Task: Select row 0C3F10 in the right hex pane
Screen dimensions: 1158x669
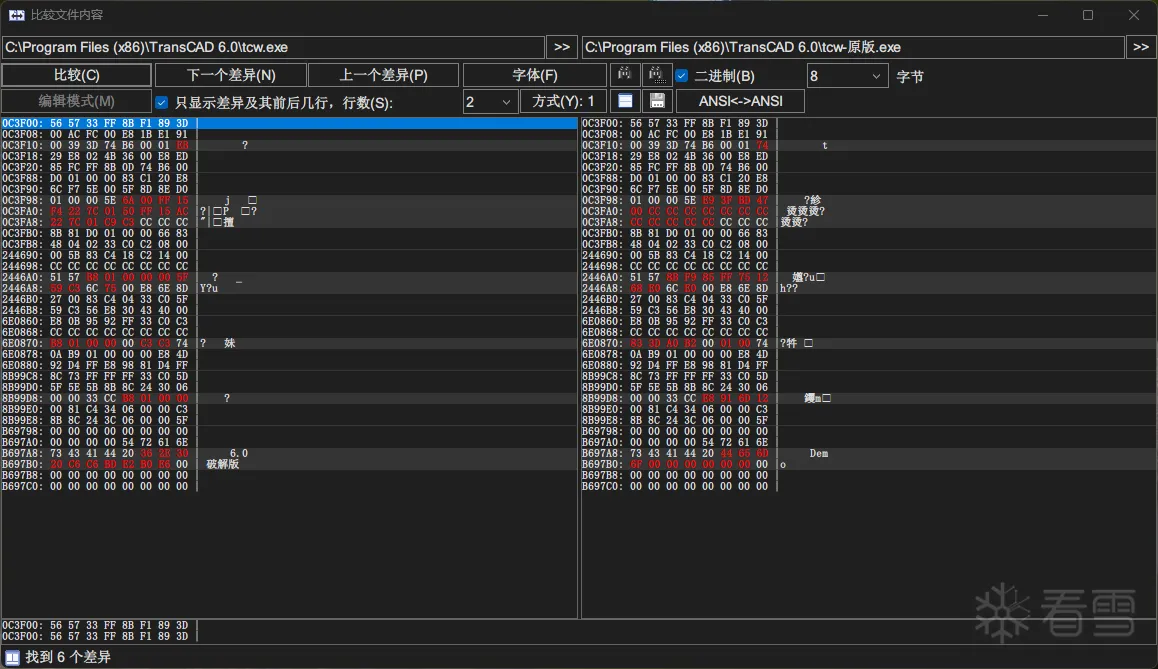Action: (x=868, y=145)
